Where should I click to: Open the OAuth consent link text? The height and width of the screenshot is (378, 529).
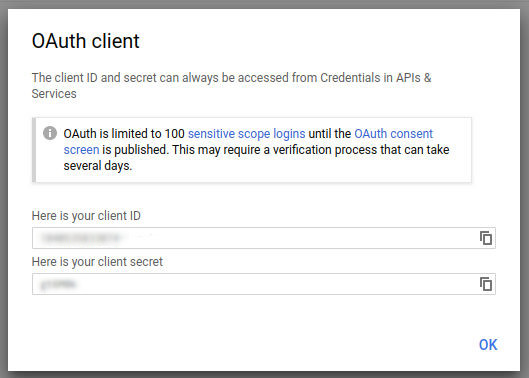tap(393, 134)
